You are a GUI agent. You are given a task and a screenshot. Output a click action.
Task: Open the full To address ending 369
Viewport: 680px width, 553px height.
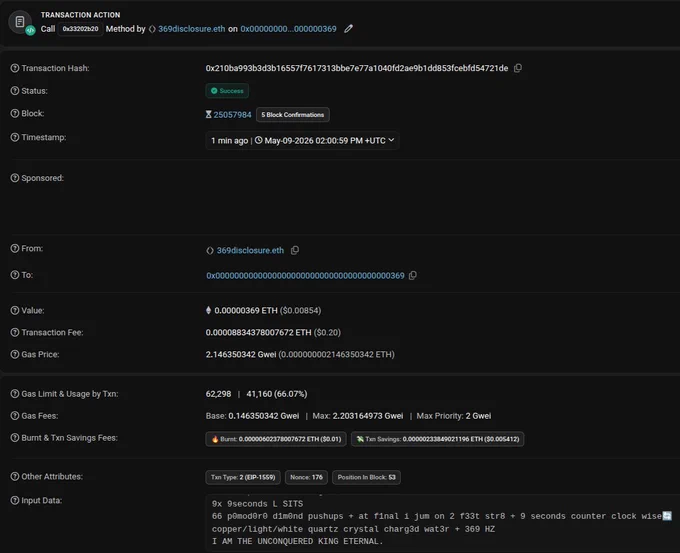point(305,275)
